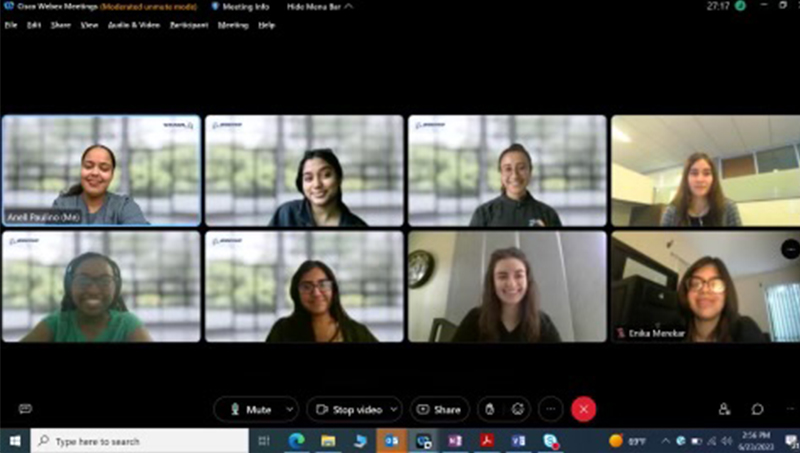Screen dimensions: 800x453
Task: Open audio options arrow next to Mute
Action: (x=290, y=410)
